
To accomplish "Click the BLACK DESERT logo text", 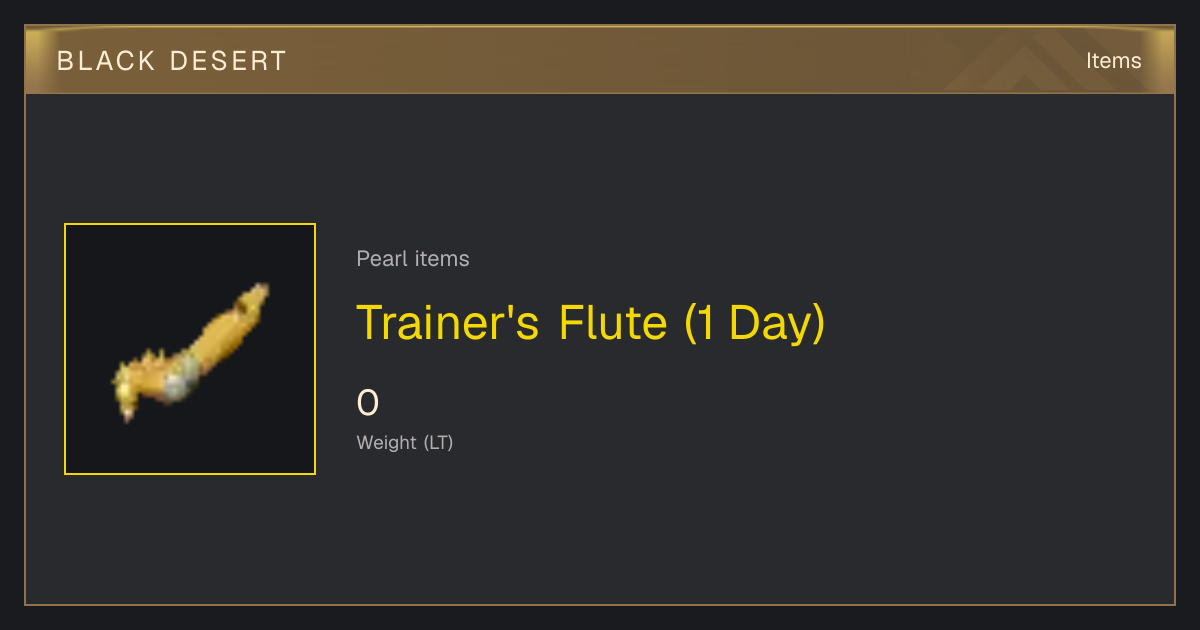I will click(172, 61).
